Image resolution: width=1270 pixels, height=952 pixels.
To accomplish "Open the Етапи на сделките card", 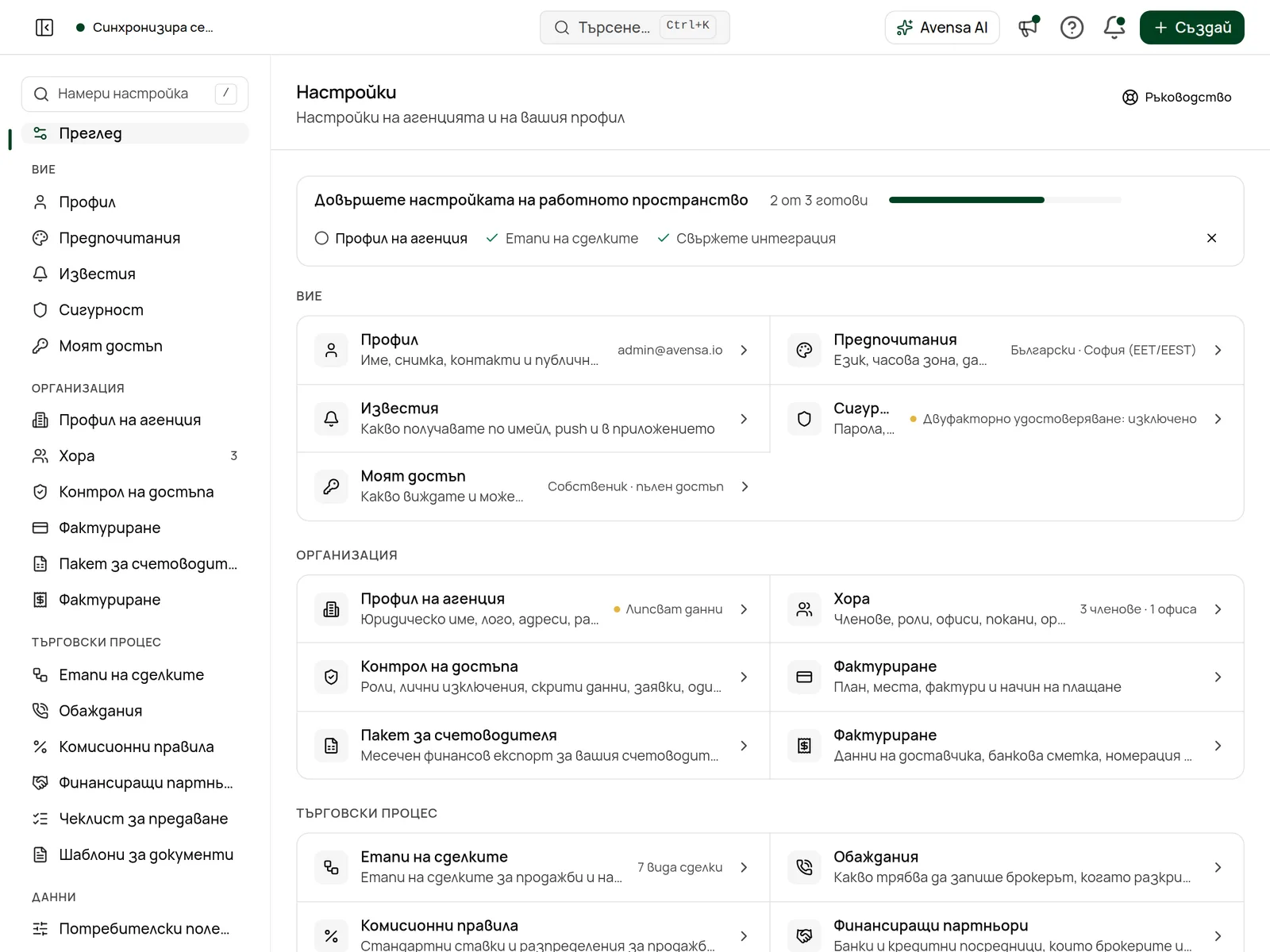I will (x=533, y=867).
